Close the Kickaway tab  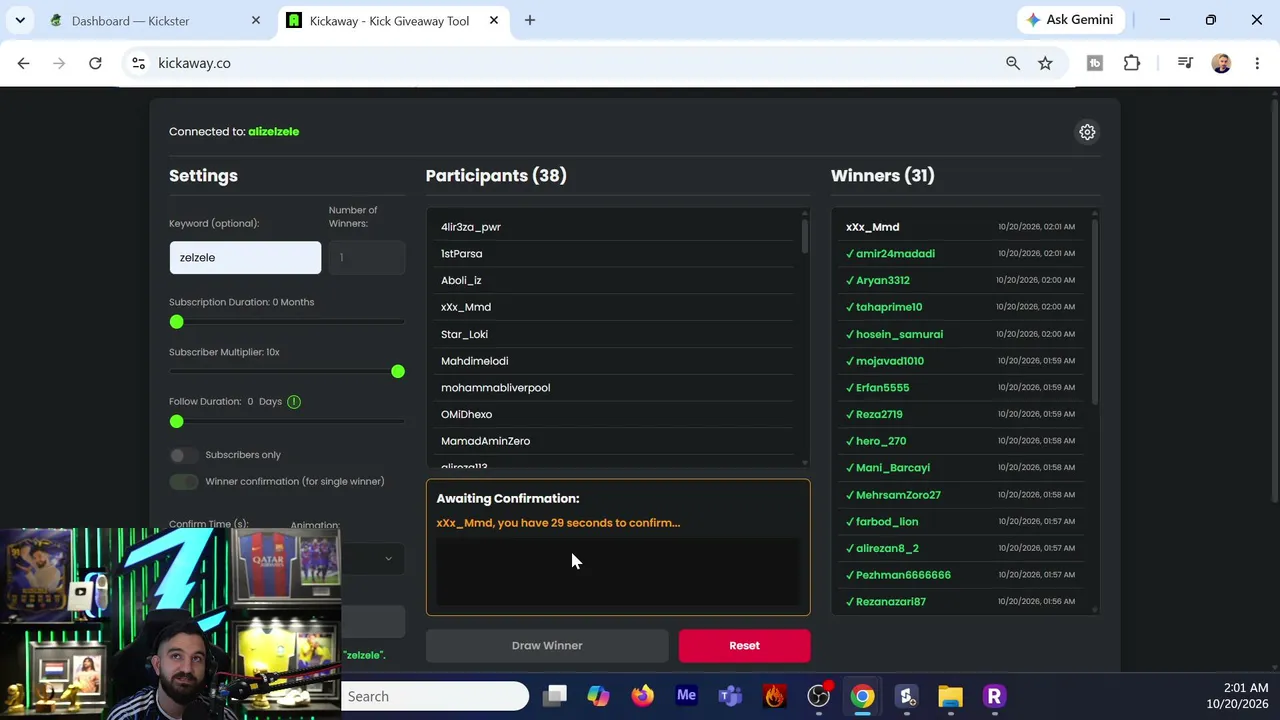click(493, 21)
